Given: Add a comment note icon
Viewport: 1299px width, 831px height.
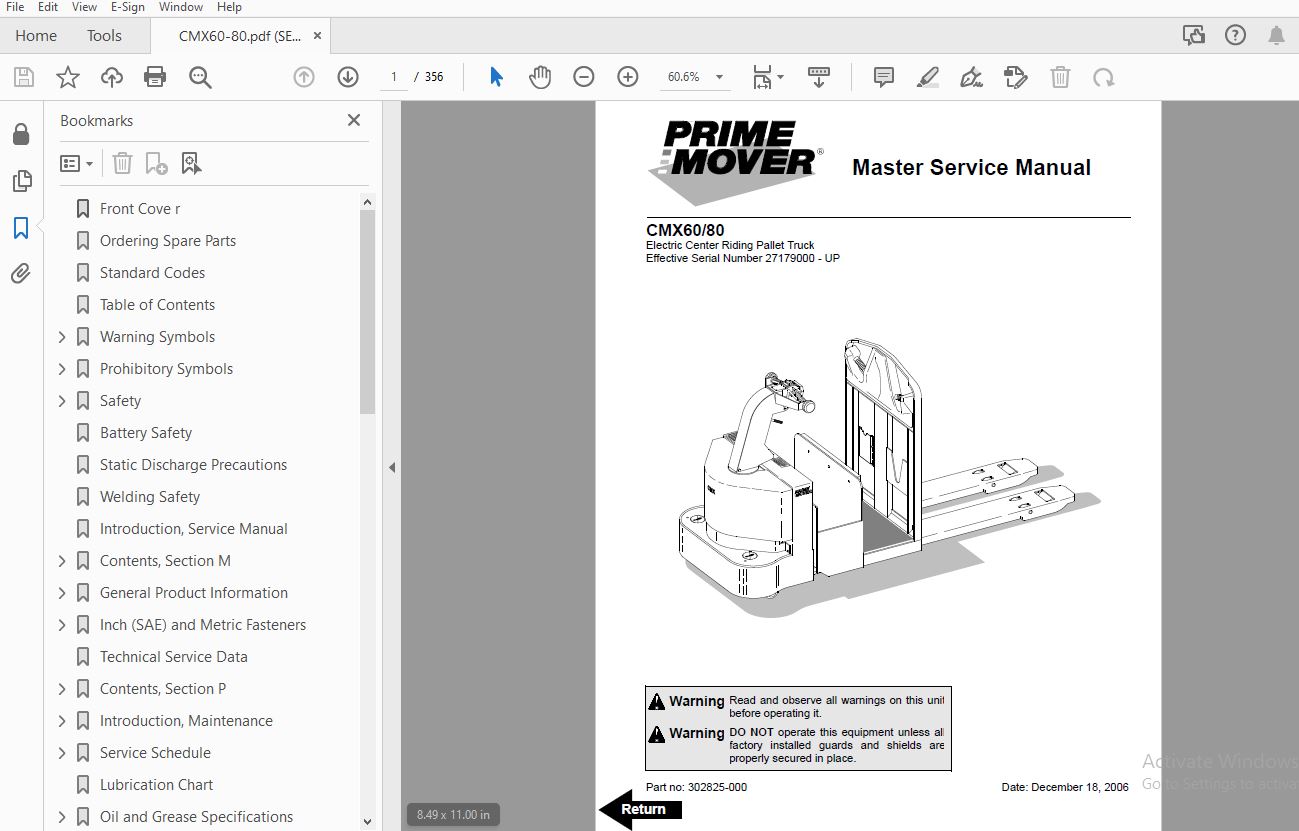Looking at the screenshot, I should click(x=884, y=77).
